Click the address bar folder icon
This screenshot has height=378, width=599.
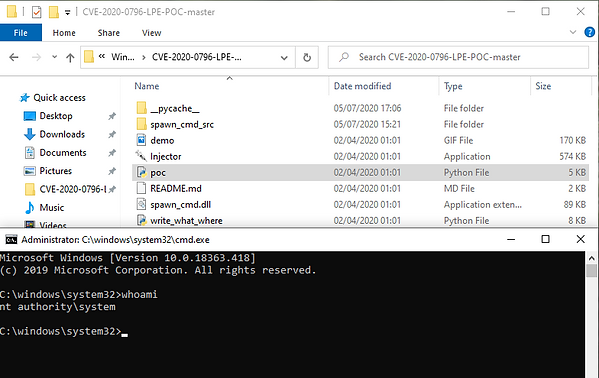tap(89, 57)
